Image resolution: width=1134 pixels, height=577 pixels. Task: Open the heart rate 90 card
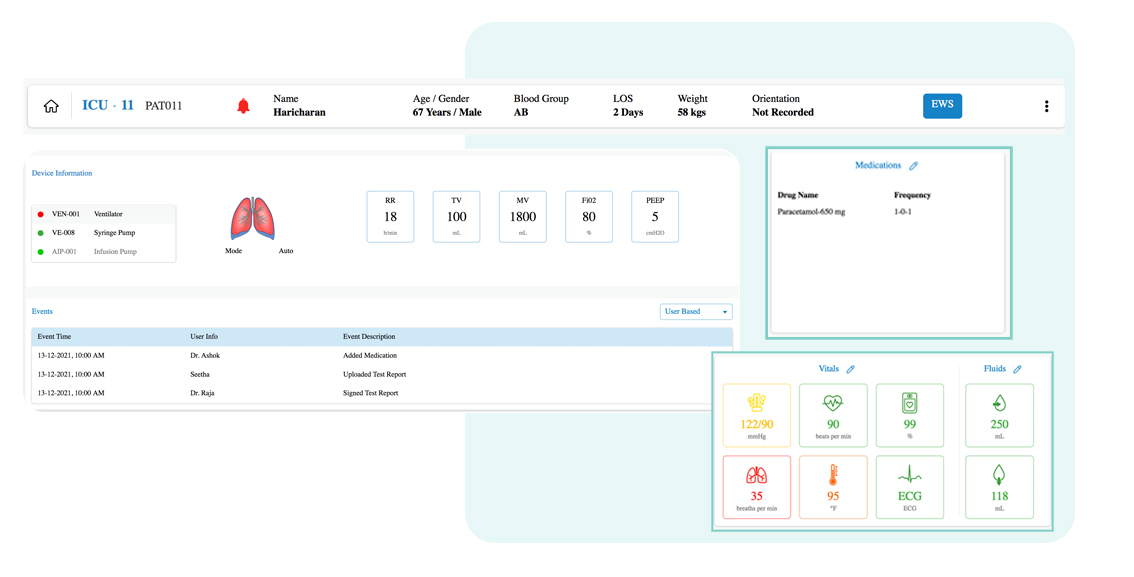pyautogui.click(x=833, y=416)
